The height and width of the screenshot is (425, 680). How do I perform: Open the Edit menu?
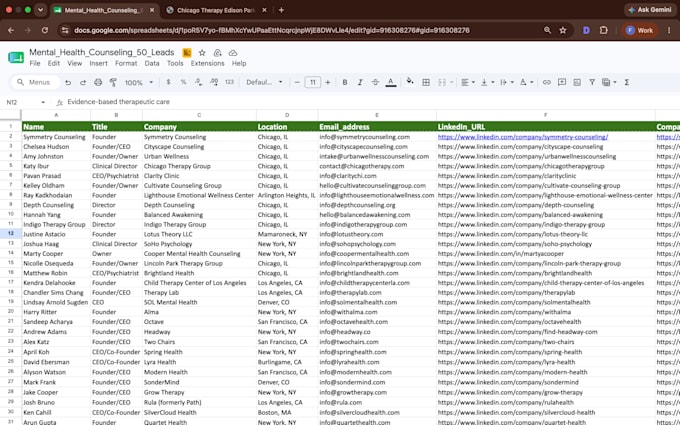click(x=54, y=63)
